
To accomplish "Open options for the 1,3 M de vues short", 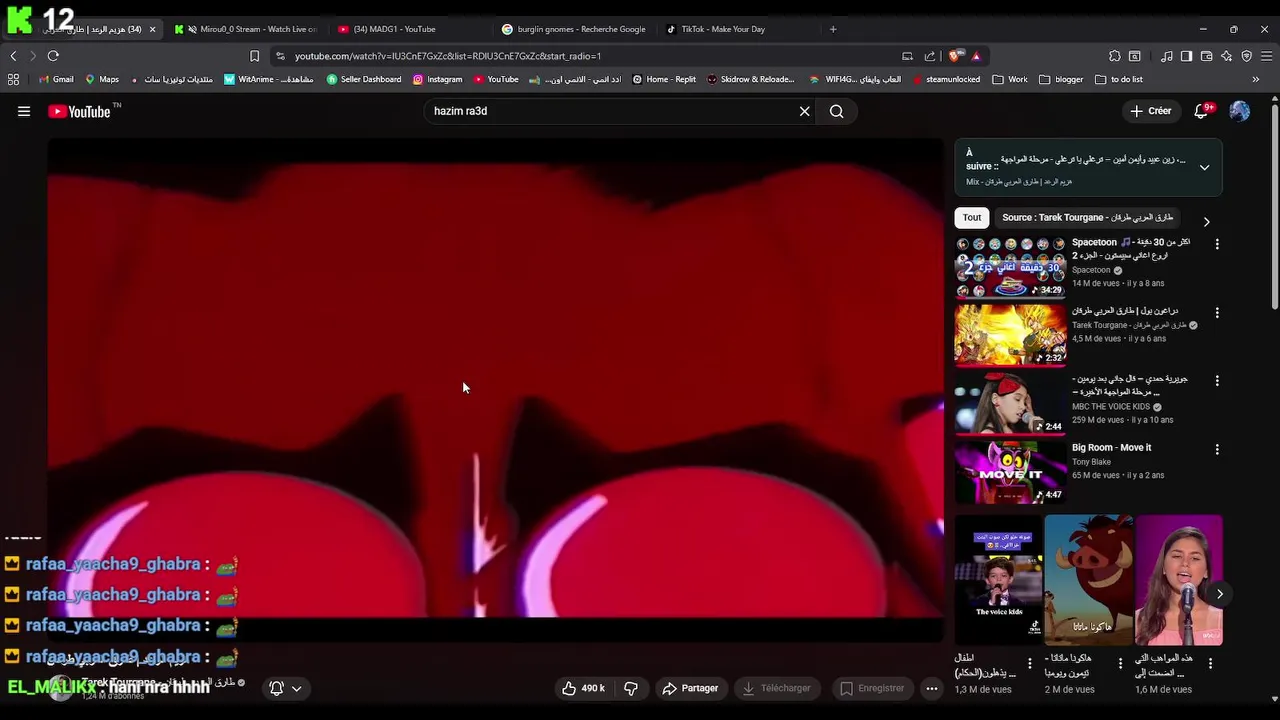I will pos(1030,663).
